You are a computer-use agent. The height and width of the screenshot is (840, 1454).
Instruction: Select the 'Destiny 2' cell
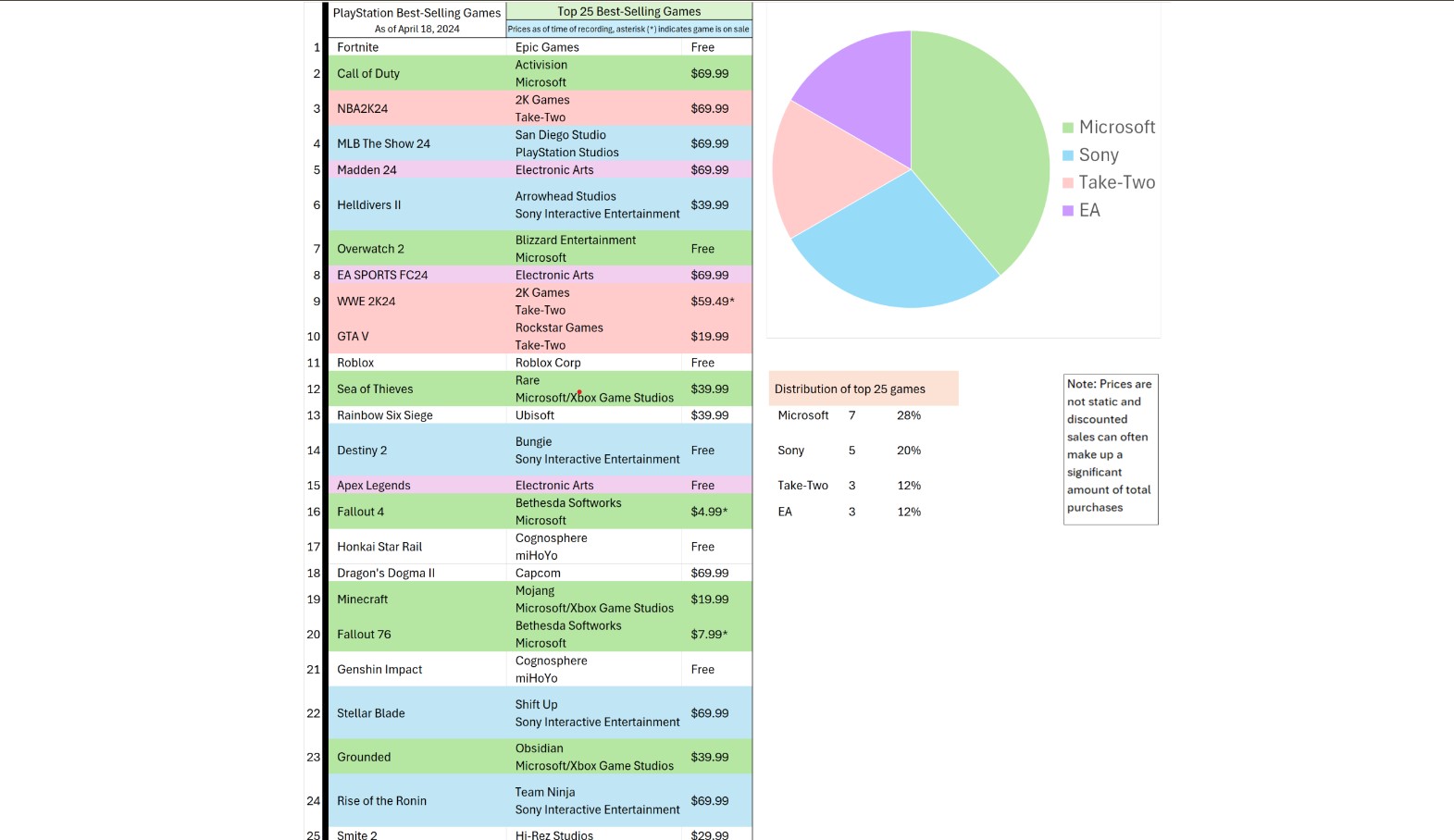point(416,451)
